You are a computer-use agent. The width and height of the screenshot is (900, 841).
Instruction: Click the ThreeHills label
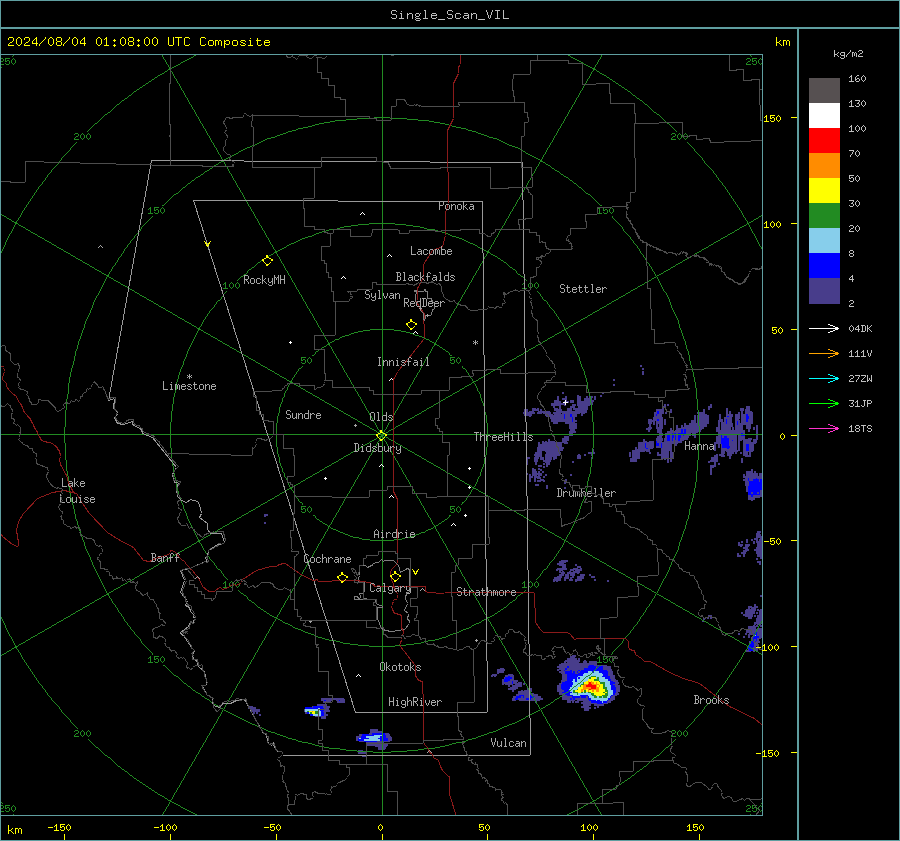tap(503, 437)
